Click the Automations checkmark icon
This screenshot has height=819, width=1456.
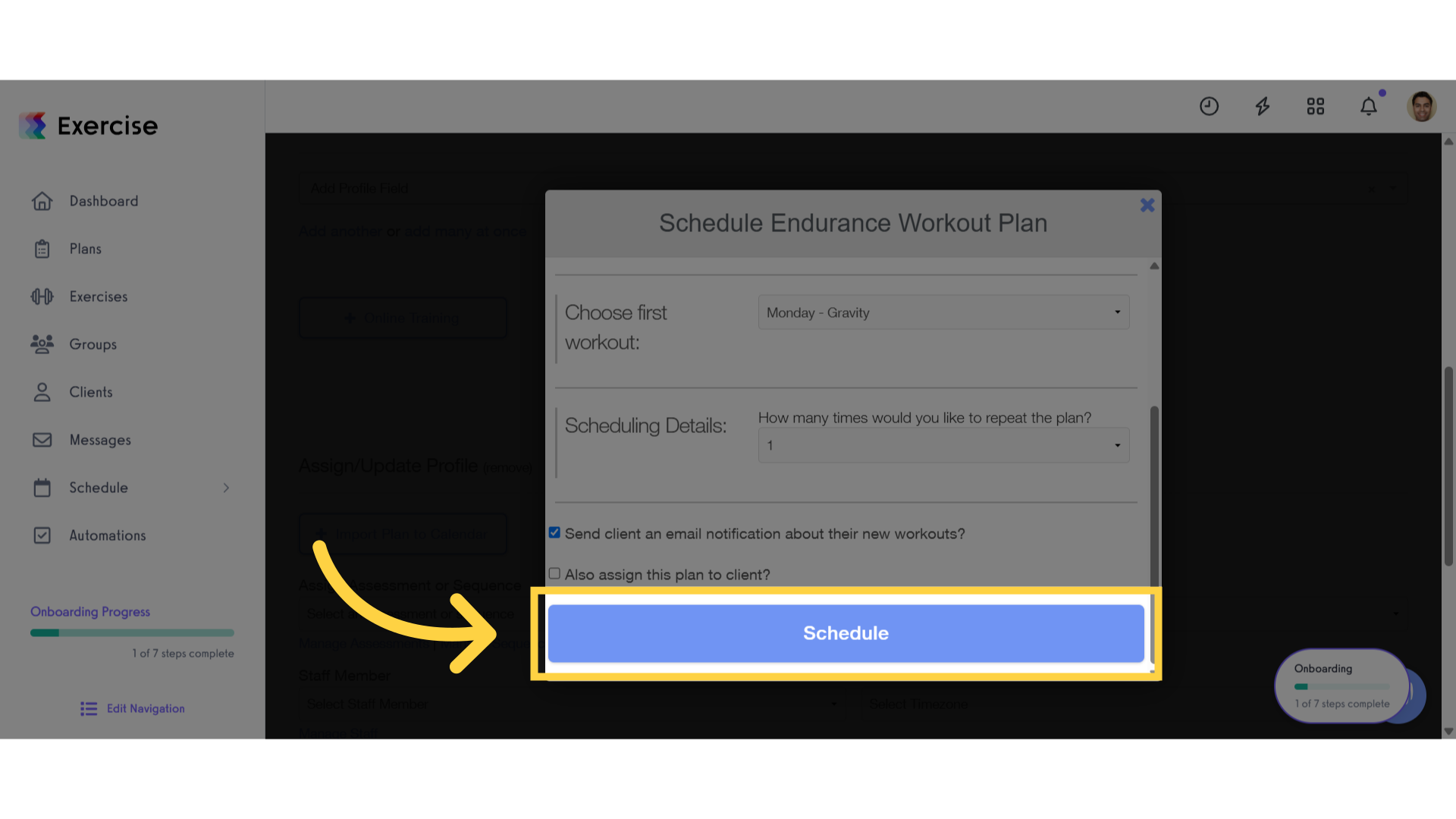click(x=42, y=535)
